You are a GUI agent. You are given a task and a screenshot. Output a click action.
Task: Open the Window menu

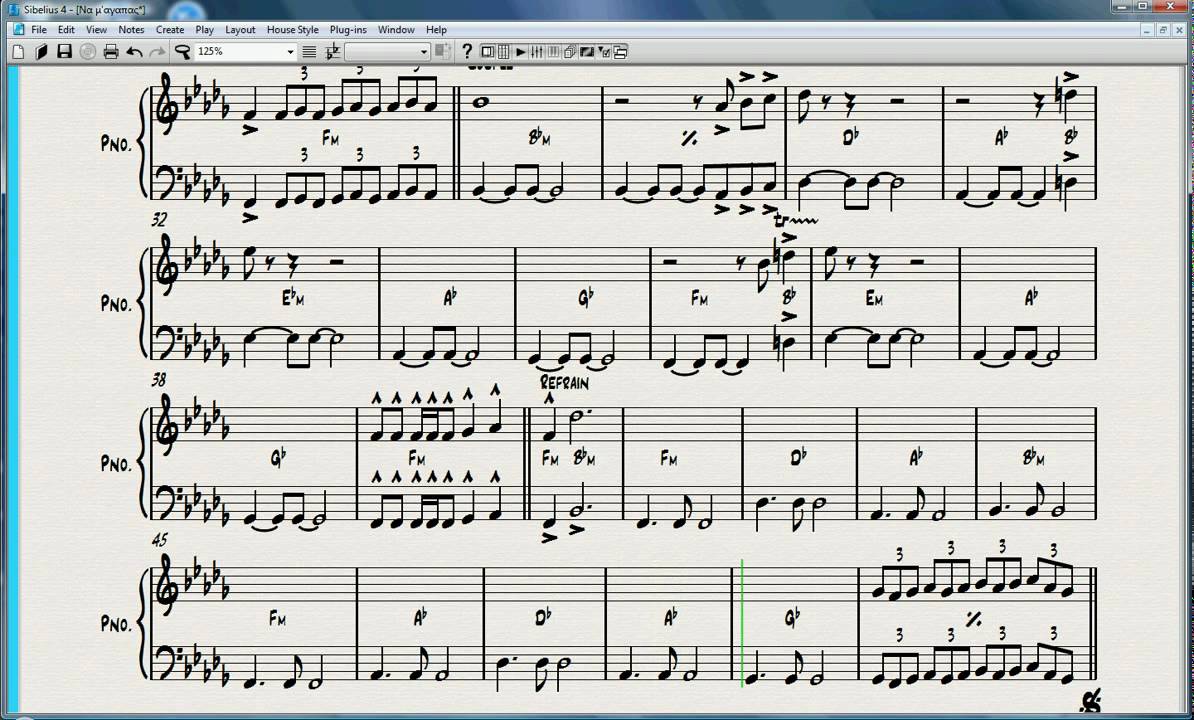396,30
